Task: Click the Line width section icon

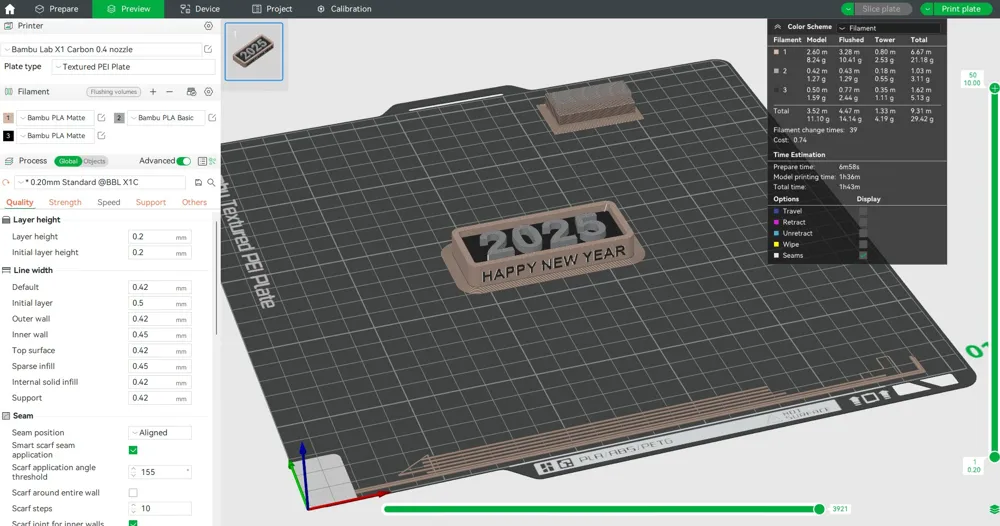Action: tap(6, 270)
